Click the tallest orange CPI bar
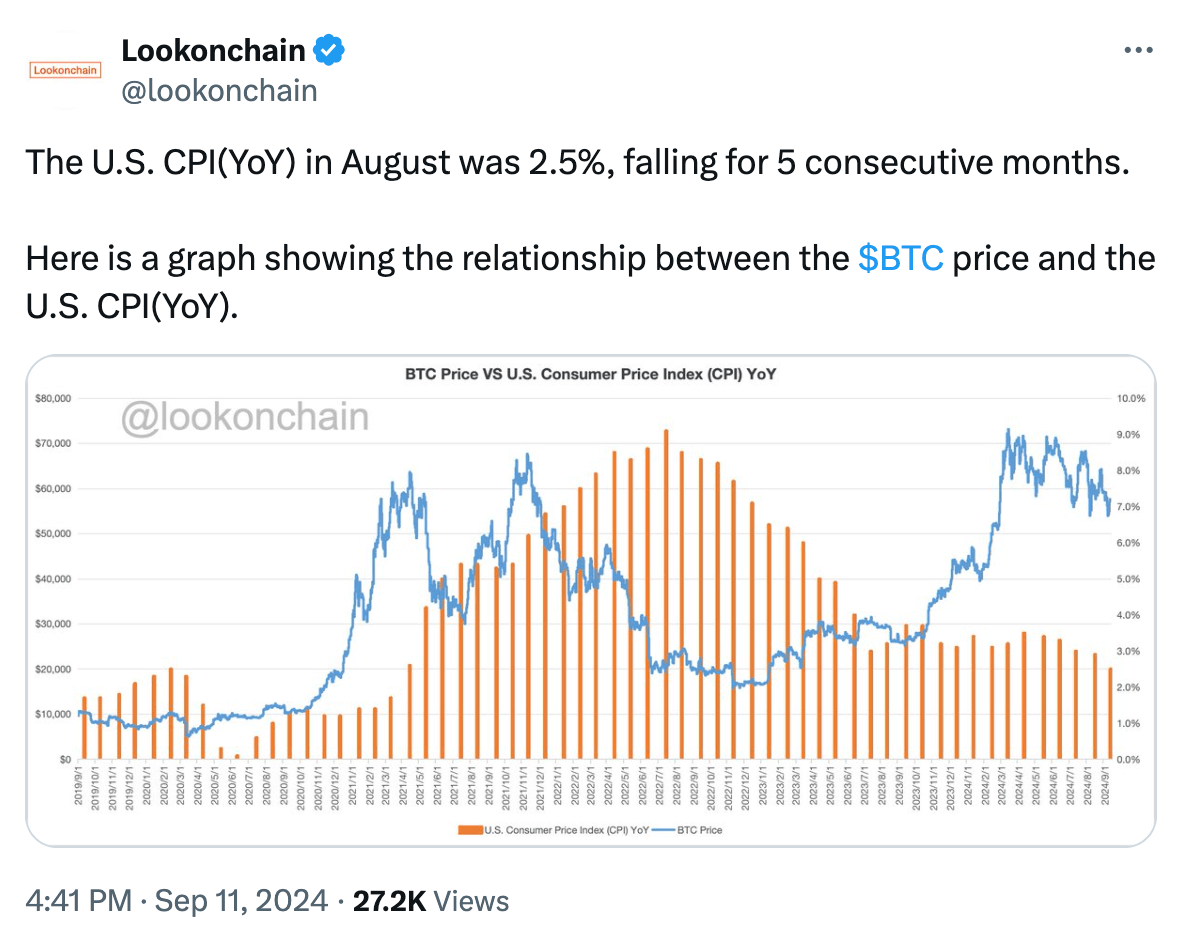The image size is (1184, 940). [x=665, y=590]
